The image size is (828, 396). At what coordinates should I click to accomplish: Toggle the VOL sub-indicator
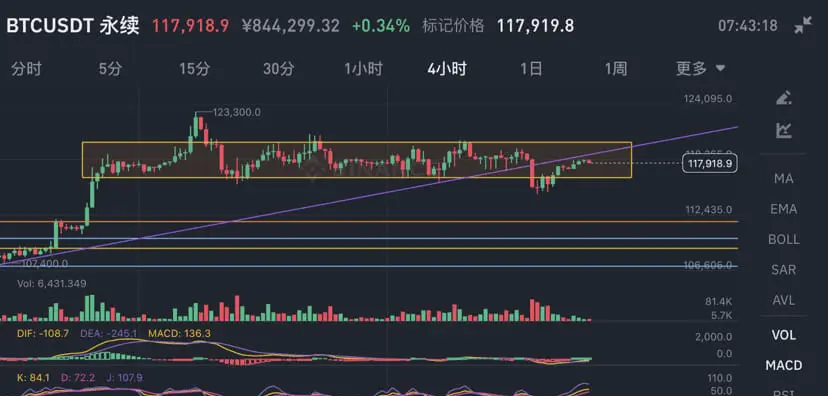pos(784,335)
